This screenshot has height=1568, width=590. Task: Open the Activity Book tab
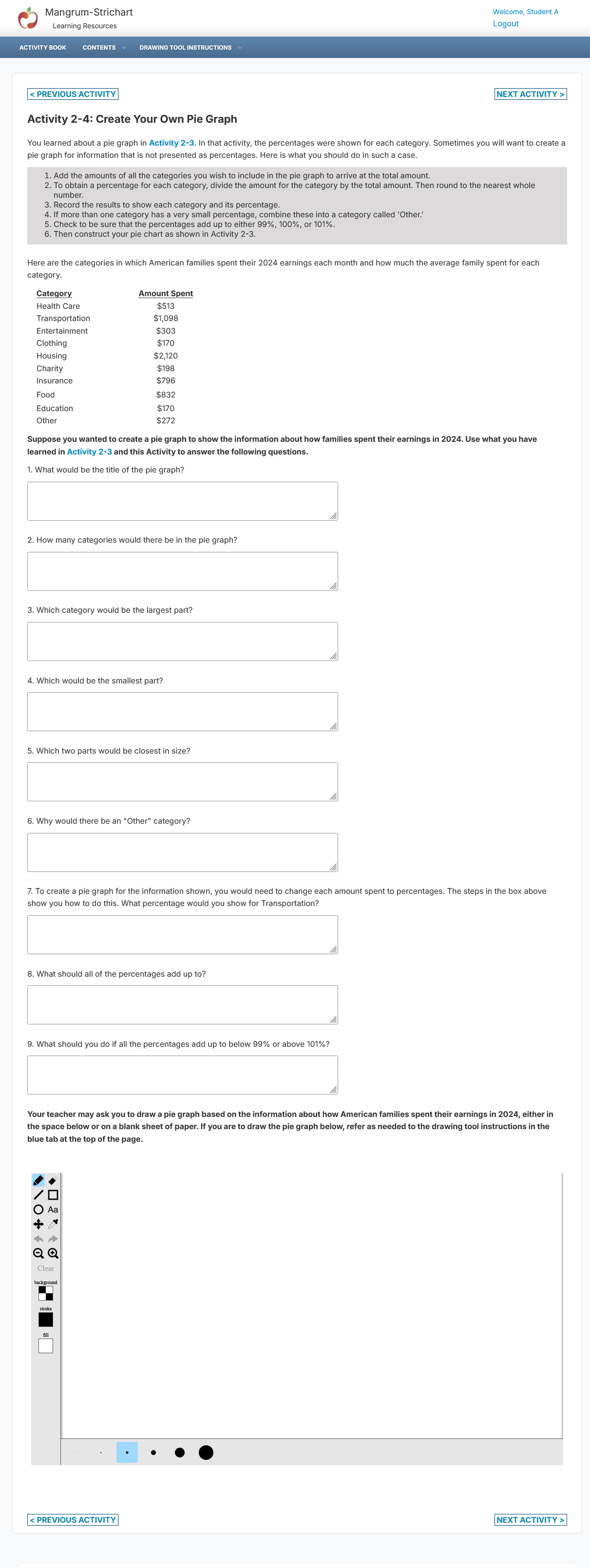point(42,47)
